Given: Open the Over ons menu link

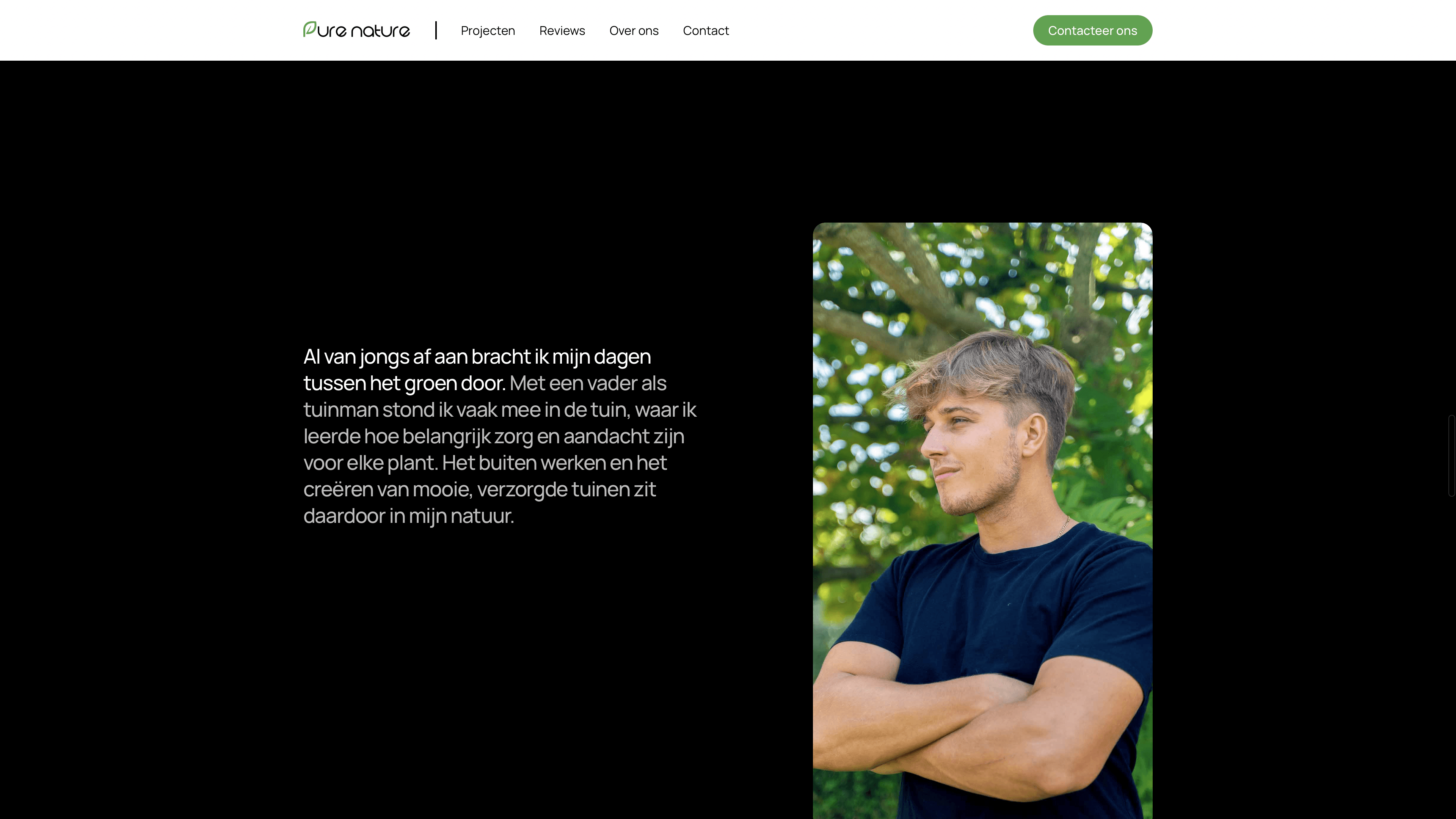Looking at the screenshot, I should tap(634, 30).
